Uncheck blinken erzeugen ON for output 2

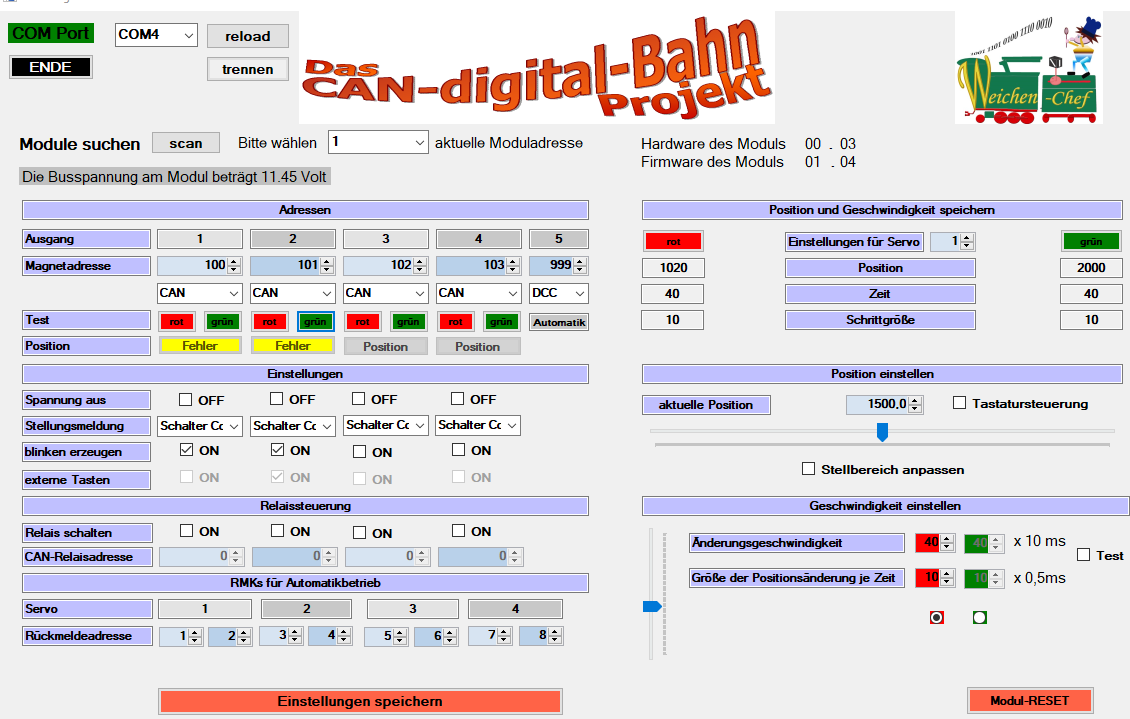tap(277, 450)
